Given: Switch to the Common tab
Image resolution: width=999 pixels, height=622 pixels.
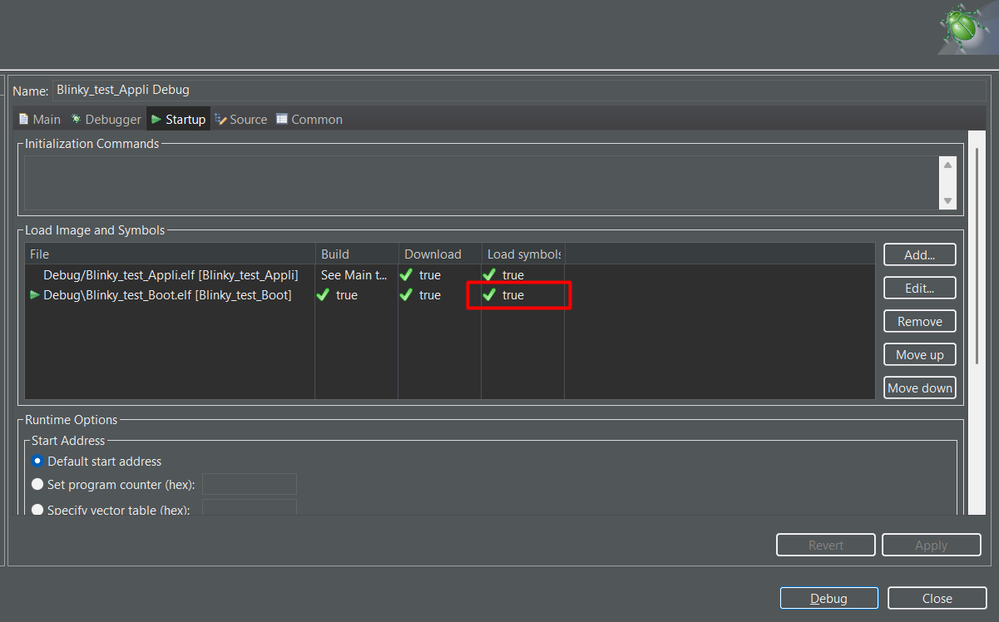Looking at the screenshot, I should point(310,119).
